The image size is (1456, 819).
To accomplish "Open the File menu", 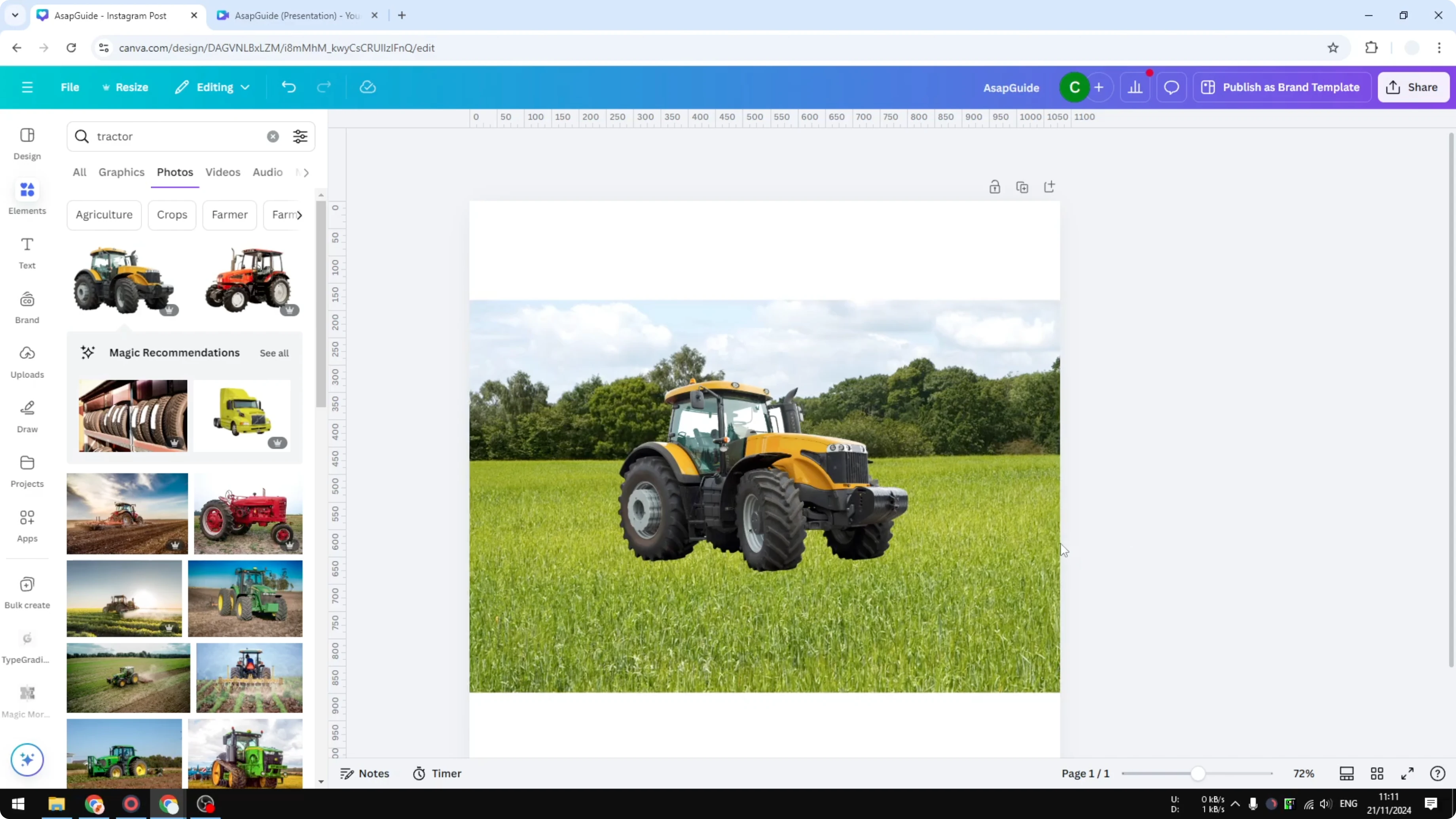I will [70, 87].
